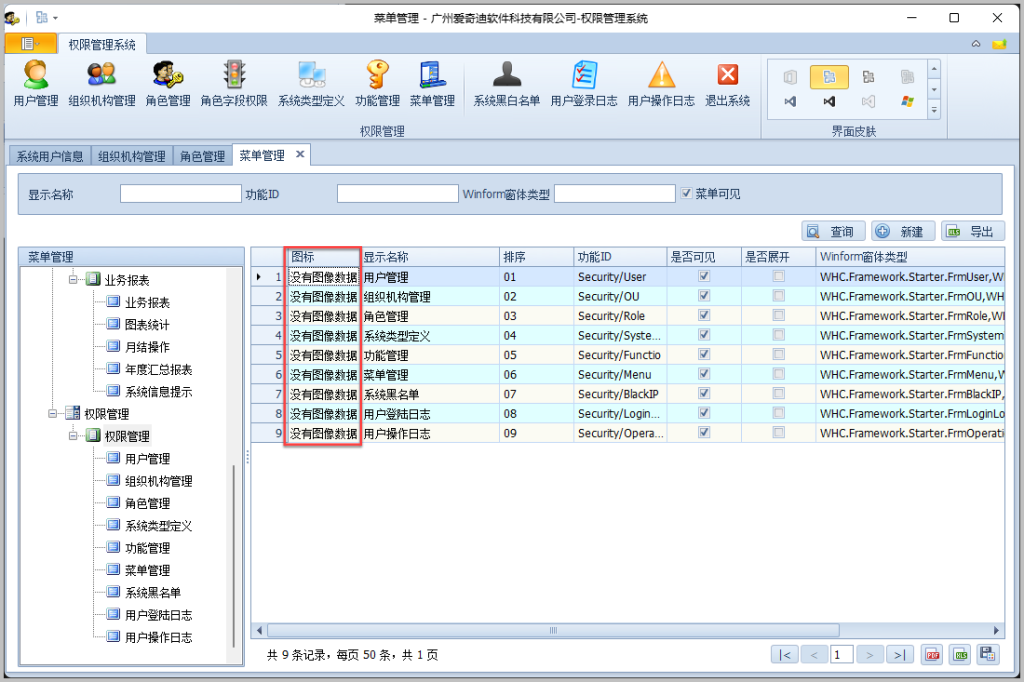The height and width of the screenshot is (682, 1024).
Task: Export the grid to PDF
Action: 932,655
